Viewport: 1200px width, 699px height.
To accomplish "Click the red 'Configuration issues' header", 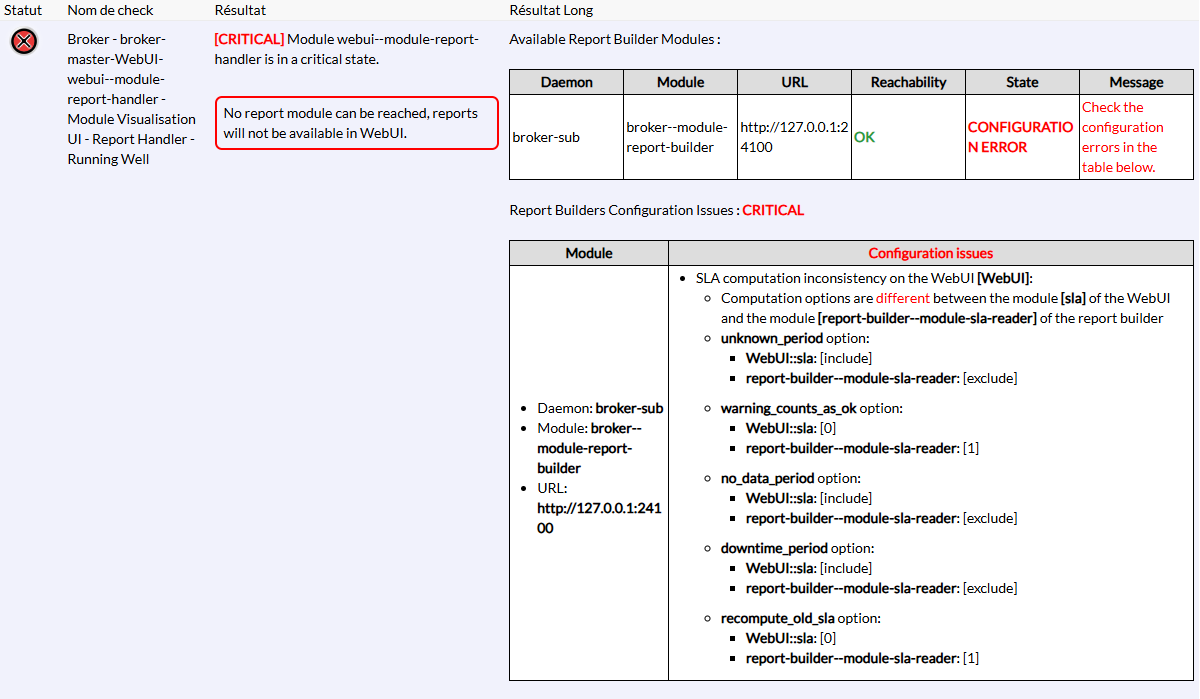I will click(930, 253).
